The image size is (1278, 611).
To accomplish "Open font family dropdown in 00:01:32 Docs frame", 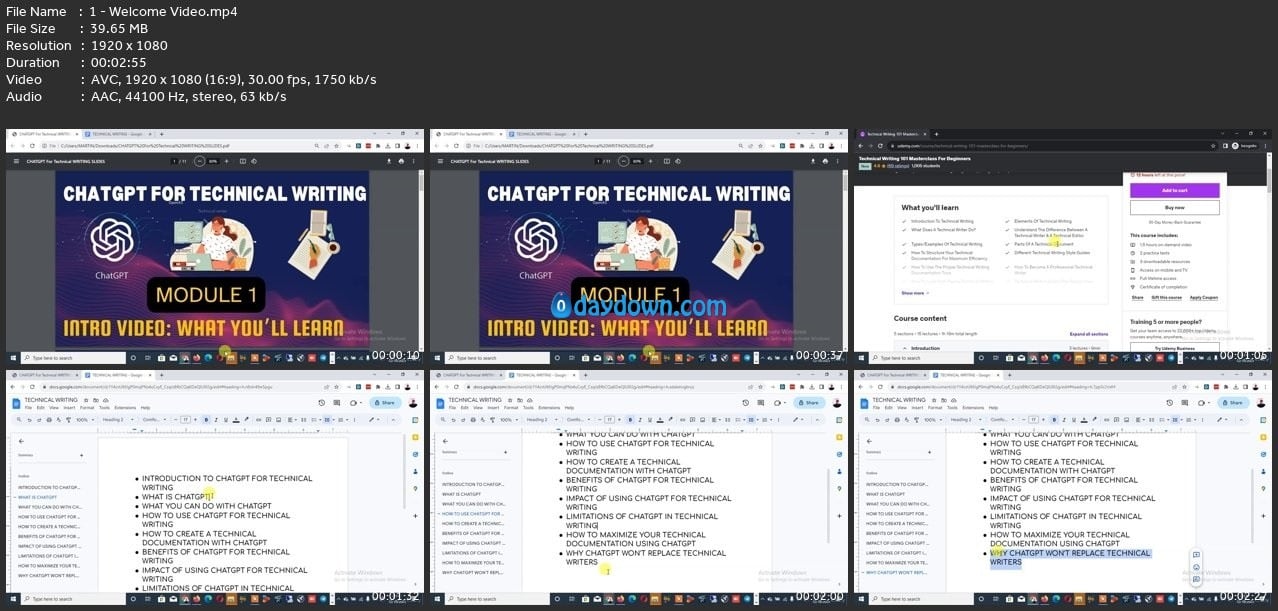I will [154, 420].
